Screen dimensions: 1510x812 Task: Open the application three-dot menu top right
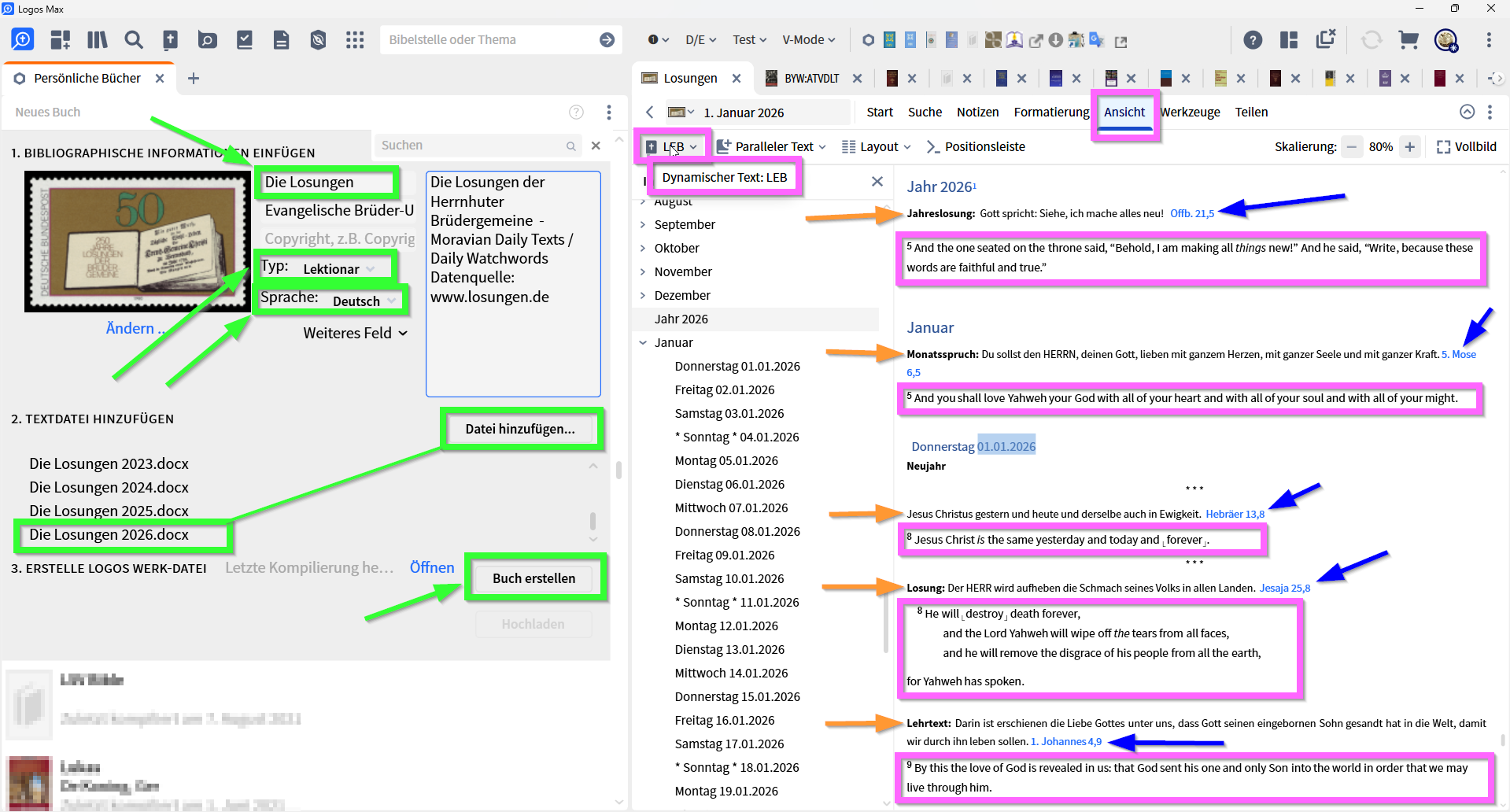[x=1489, y=39]
